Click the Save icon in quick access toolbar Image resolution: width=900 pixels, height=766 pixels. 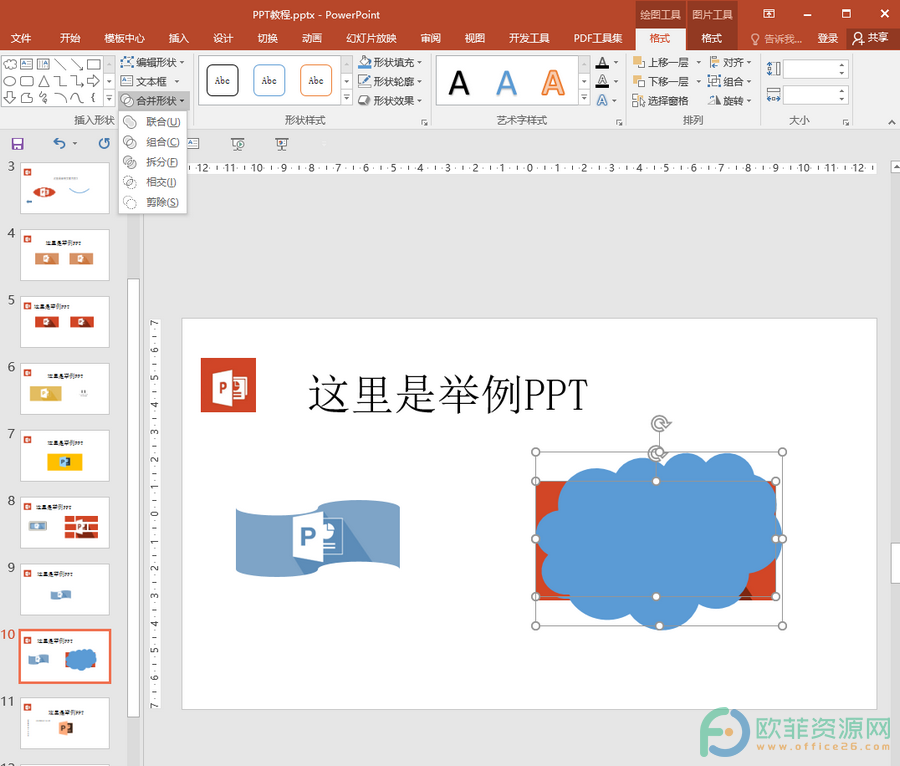[x=18, y=143]
